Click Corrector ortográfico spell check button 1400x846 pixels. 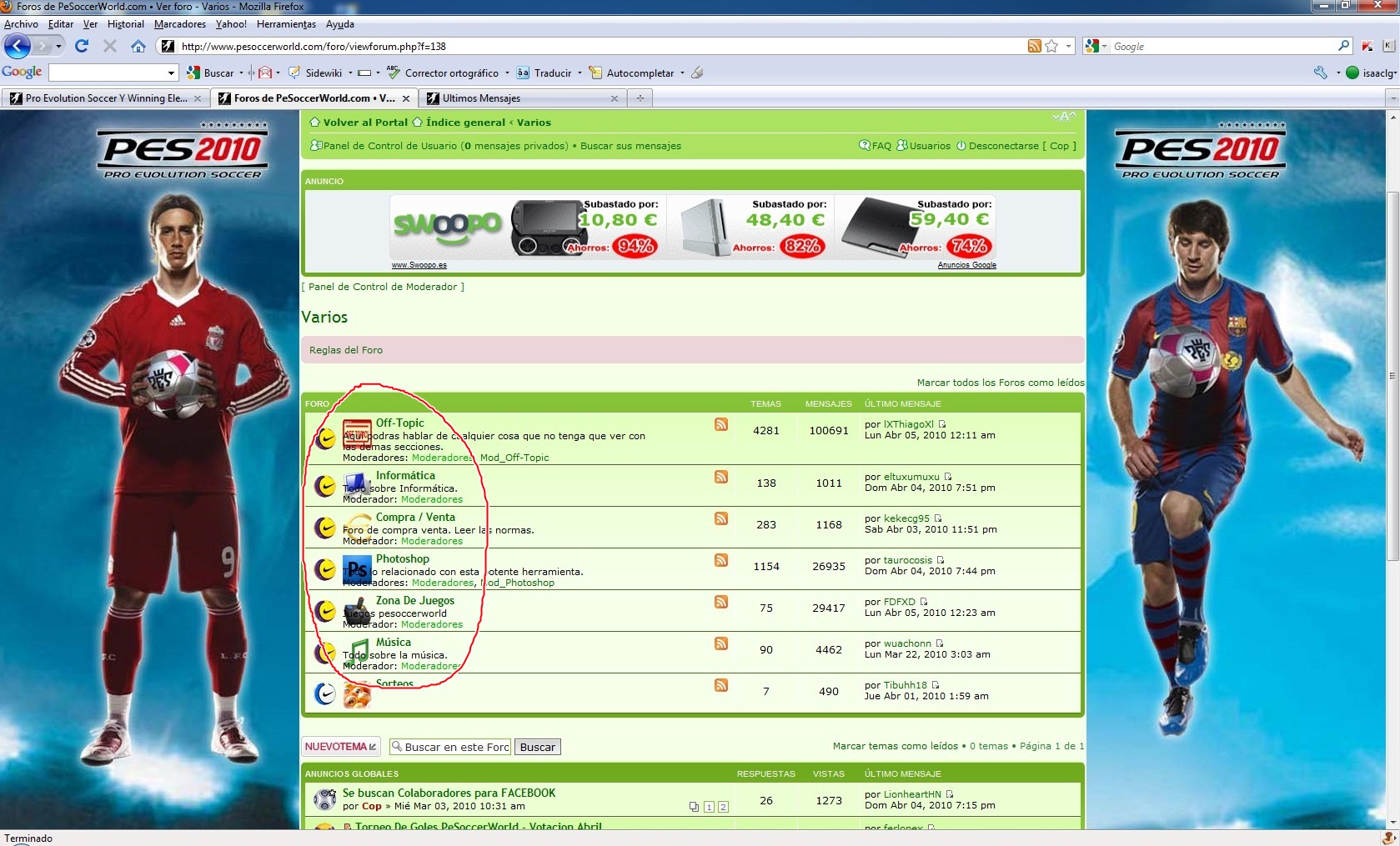click(442, 73)
